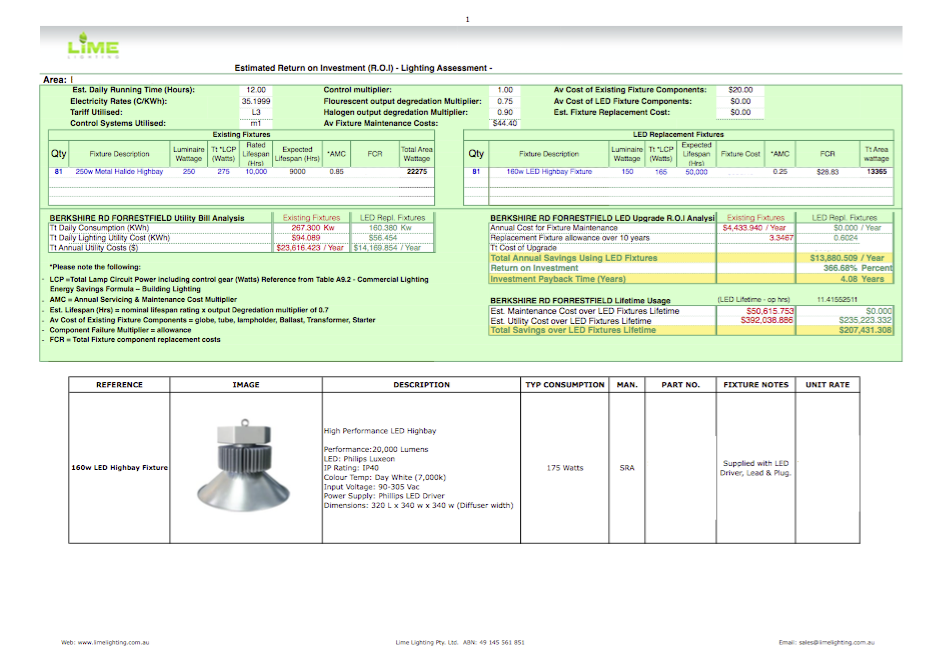This screenshot has height=661, width=935.
Task: Click the 175 Watts consumption cell
Action: [565, 468]
